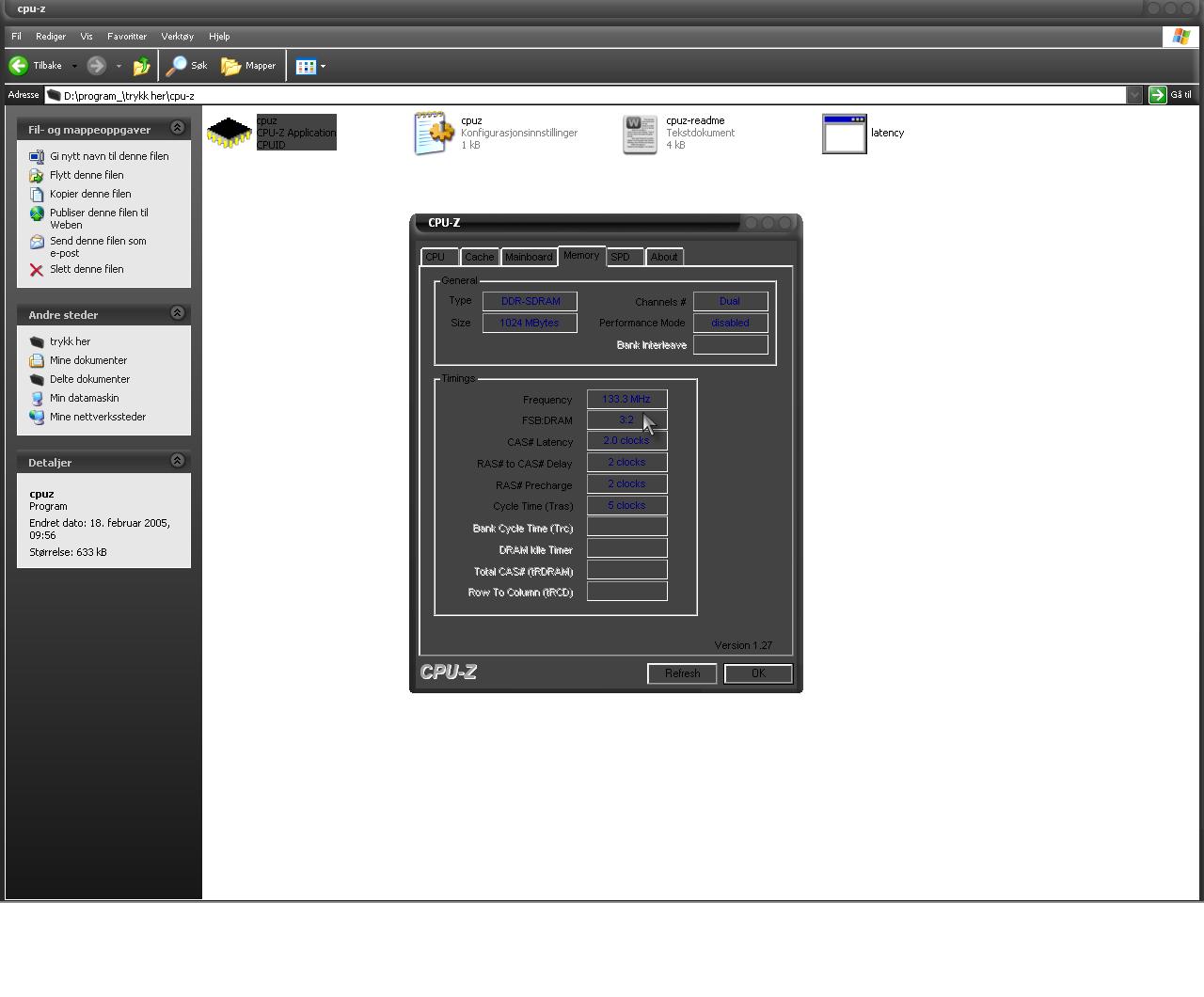Click the green Gå til go arrow
The height and width of the screenshot is (997, 1204).
coord(1158,95)
